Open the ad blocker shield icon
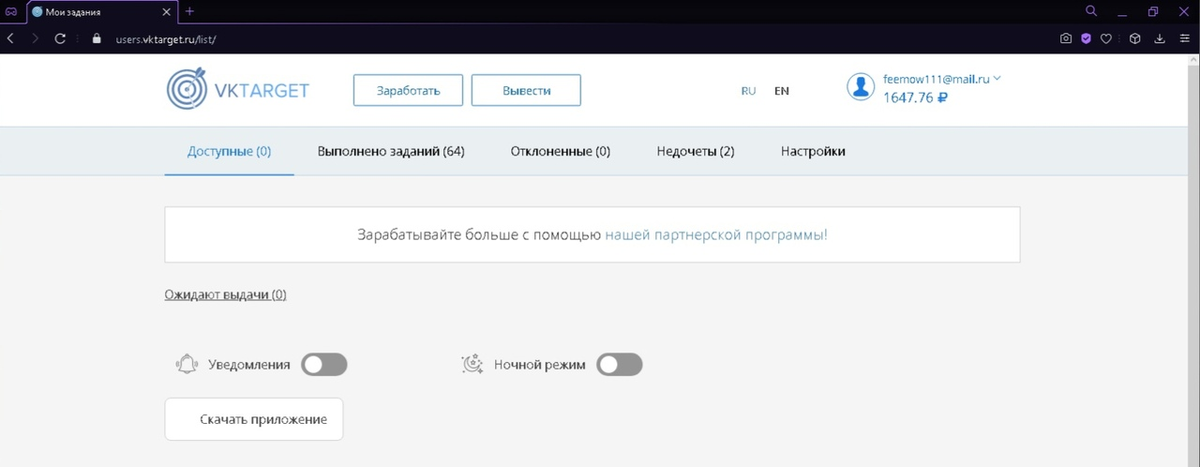Viewport: 1200px width, 467px height. (1086, 39)
